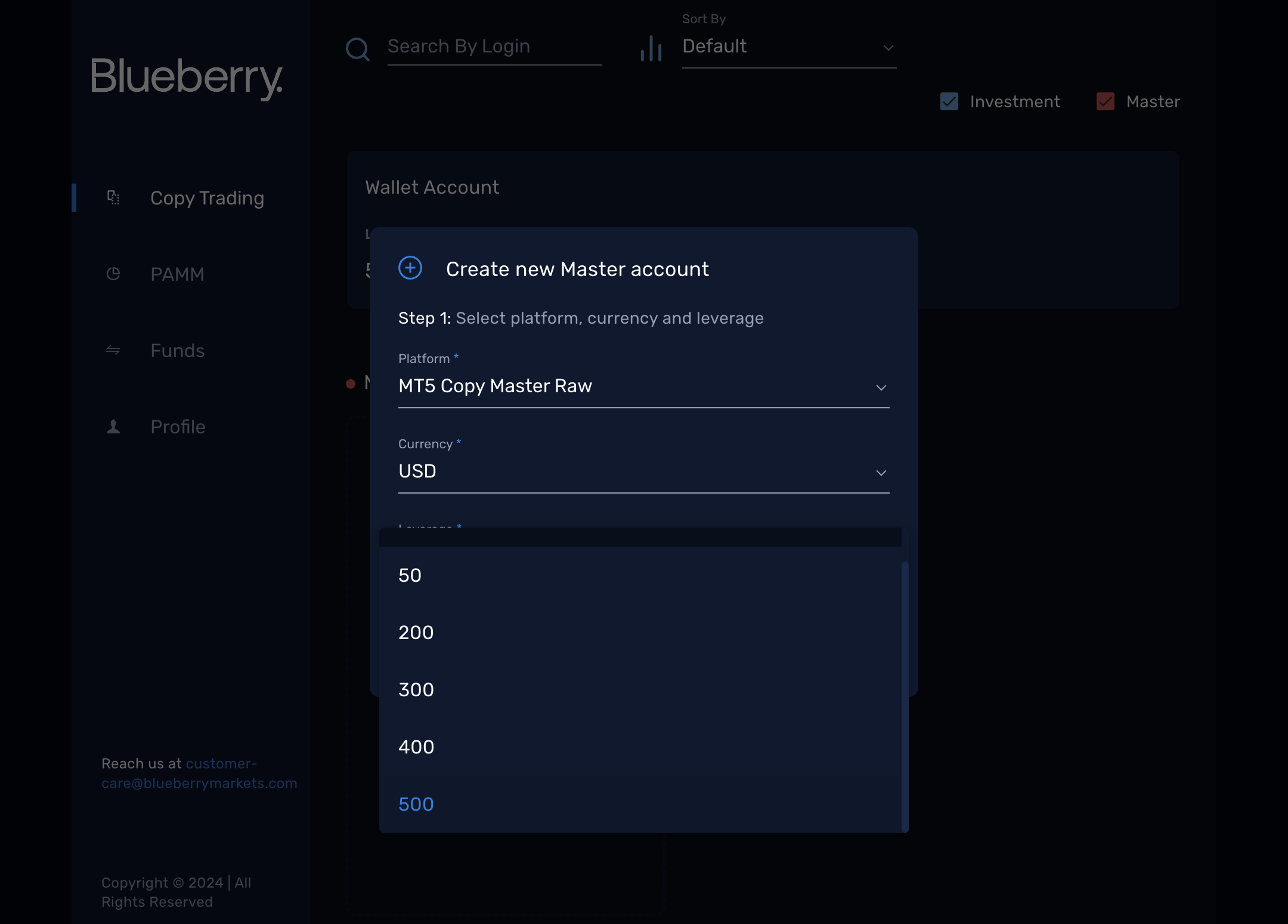The width and height of the screenshot is (1288, 924).
Task: Click the Wallet Account heading
Action: (x=432, y=187)
